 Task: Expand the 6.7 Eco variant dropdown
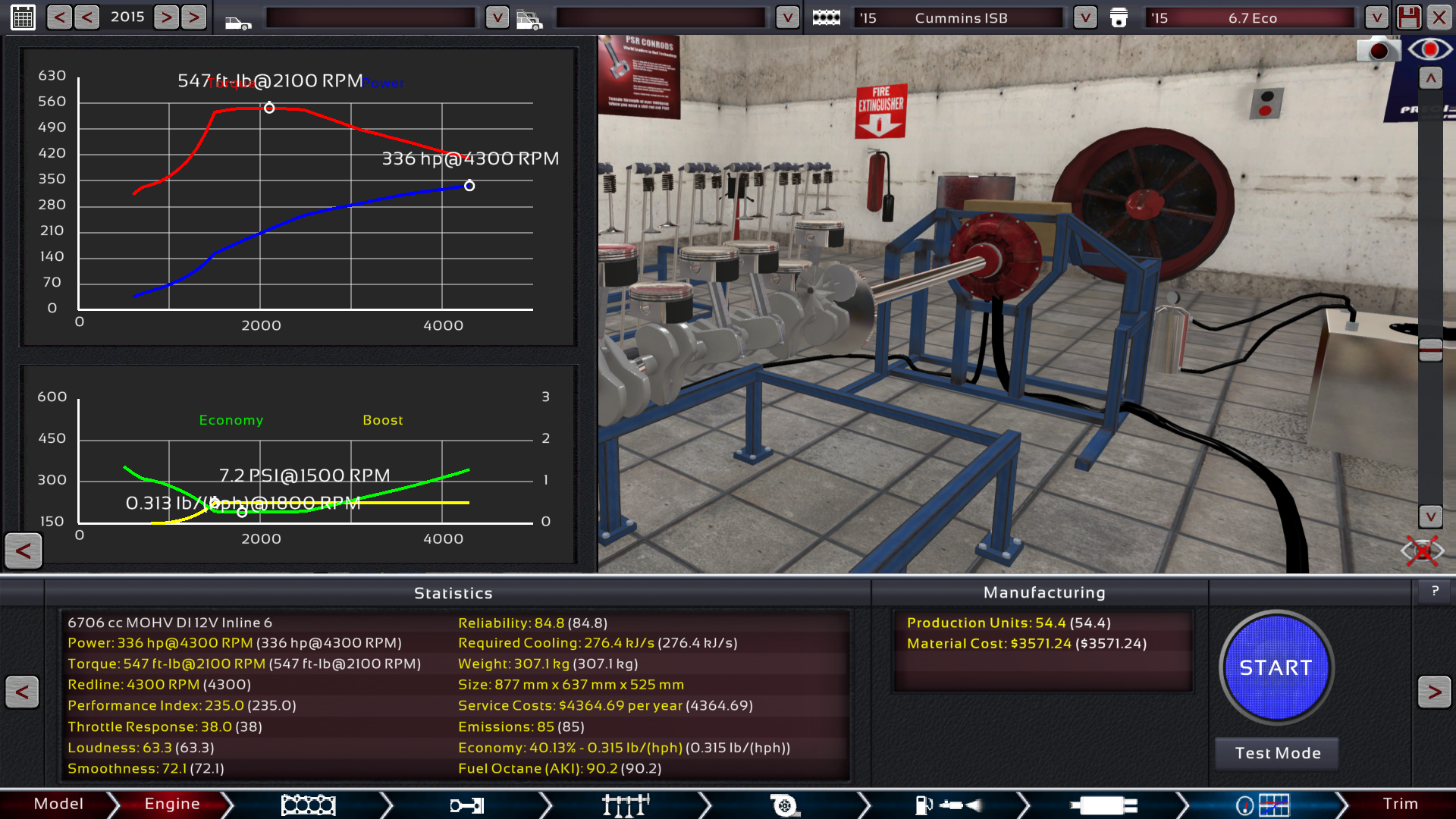pyautogui.click(x=1376, y=17)
